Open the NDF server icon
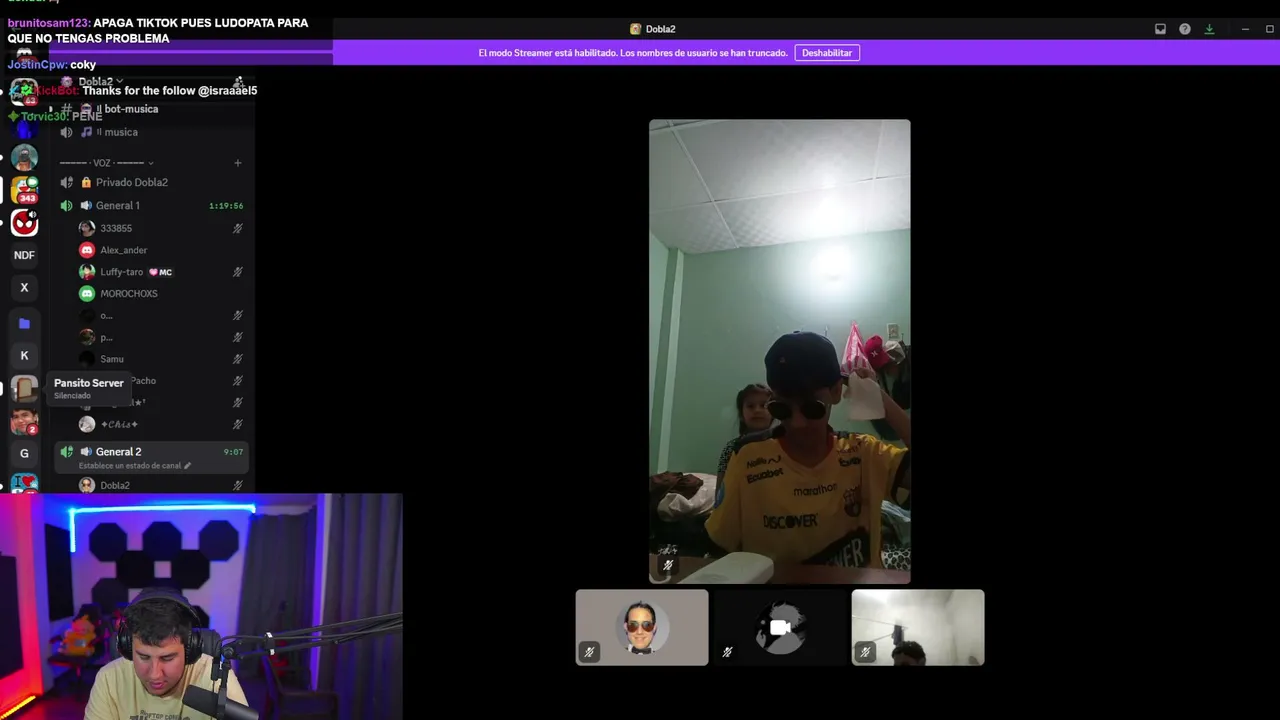Viewport: 1280px width, 720px height. 24,255
